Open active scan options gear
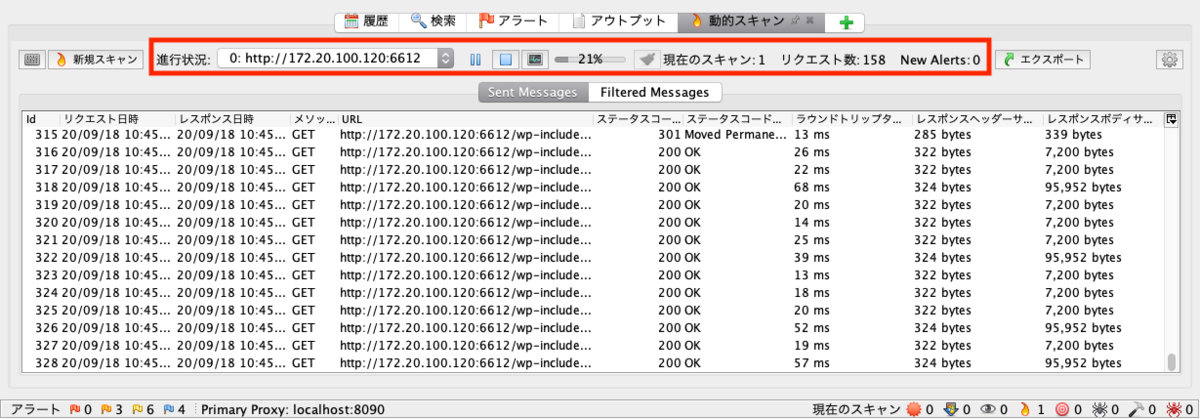 [x=1168, y=59]
